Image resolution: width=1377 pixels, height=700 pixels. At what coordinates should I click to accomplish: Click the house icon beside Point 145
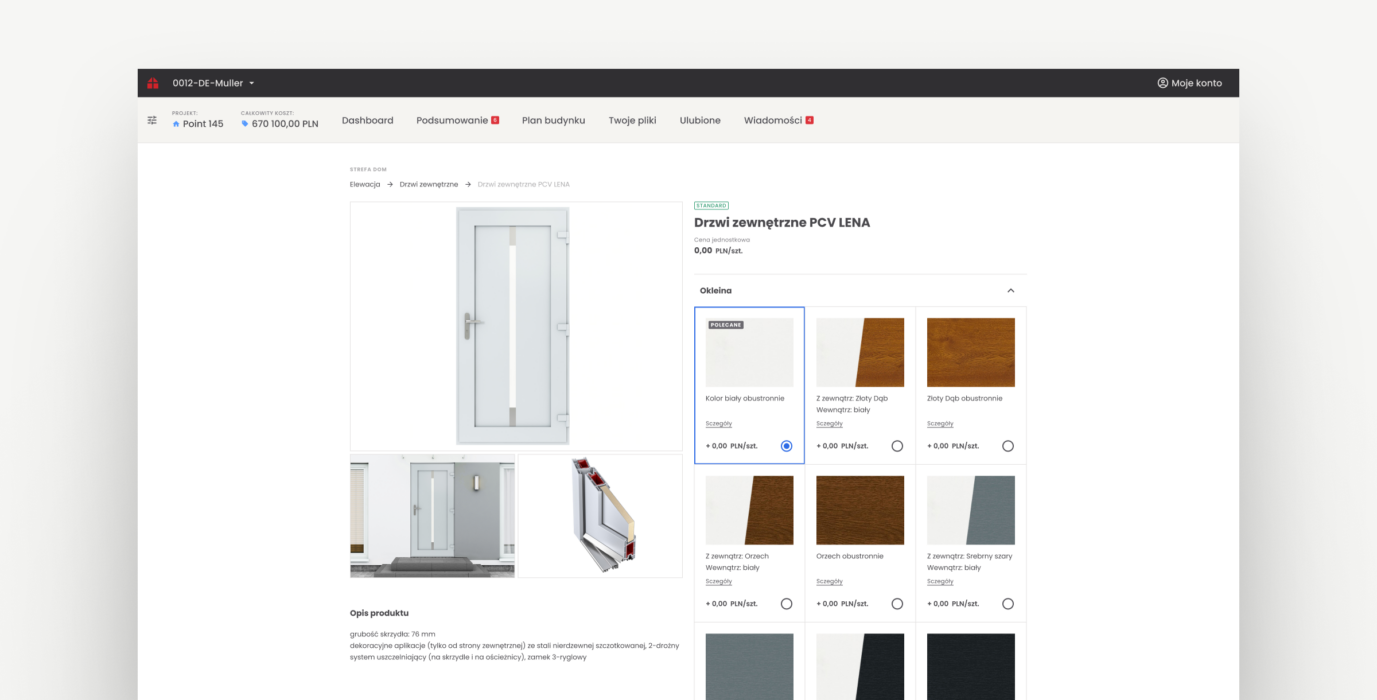click(x=176, y=124)
